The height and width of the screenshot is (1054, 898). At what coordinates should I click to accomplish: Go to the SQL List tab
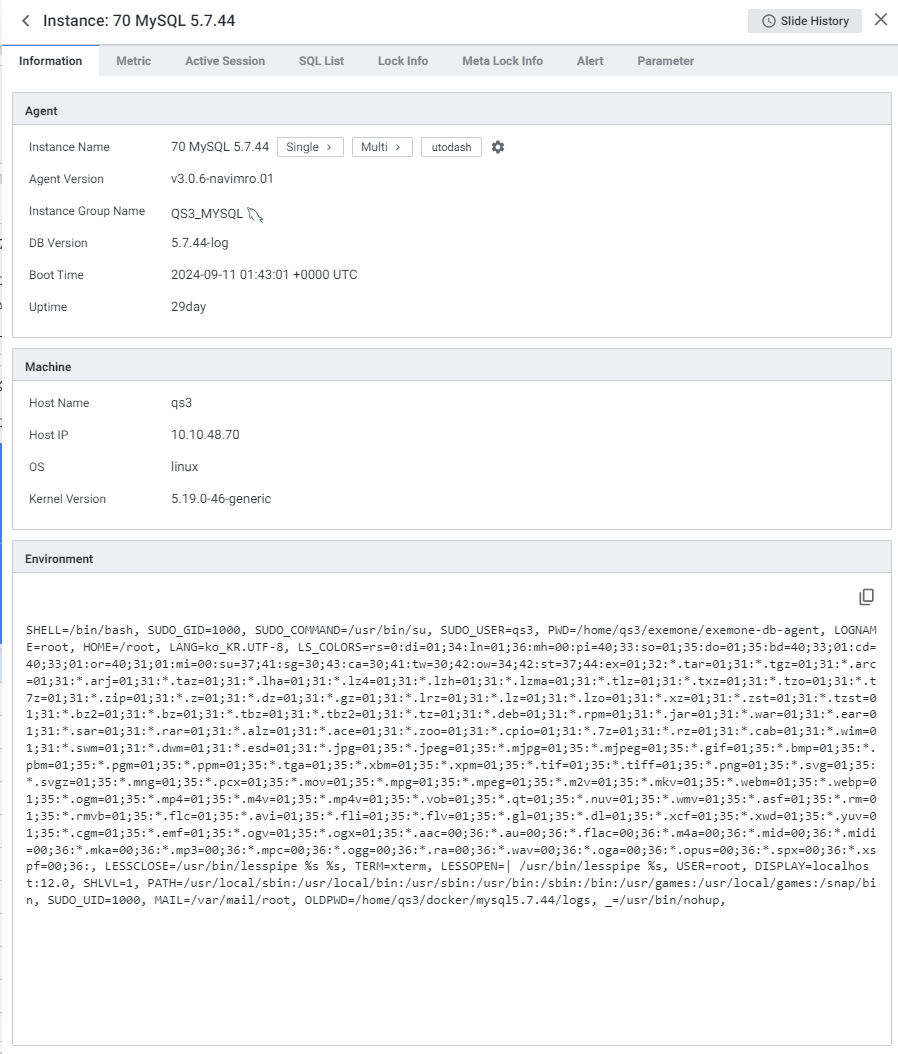[321, 61]
